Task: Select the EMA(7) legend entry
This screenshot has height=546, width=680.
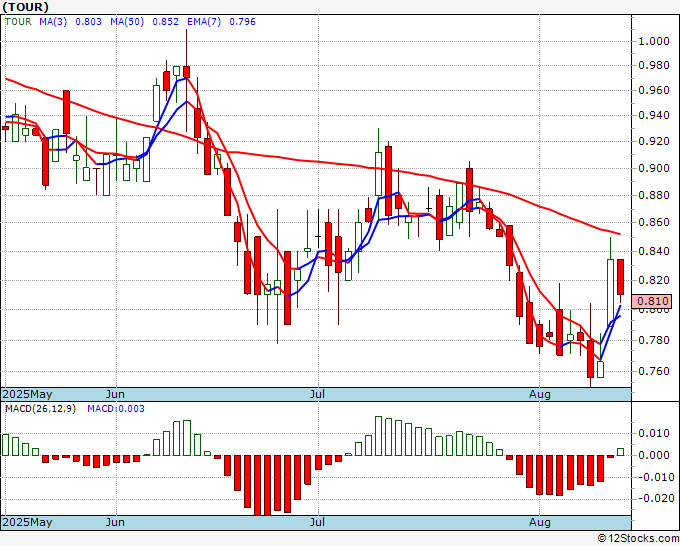Action: click(204, 22)
